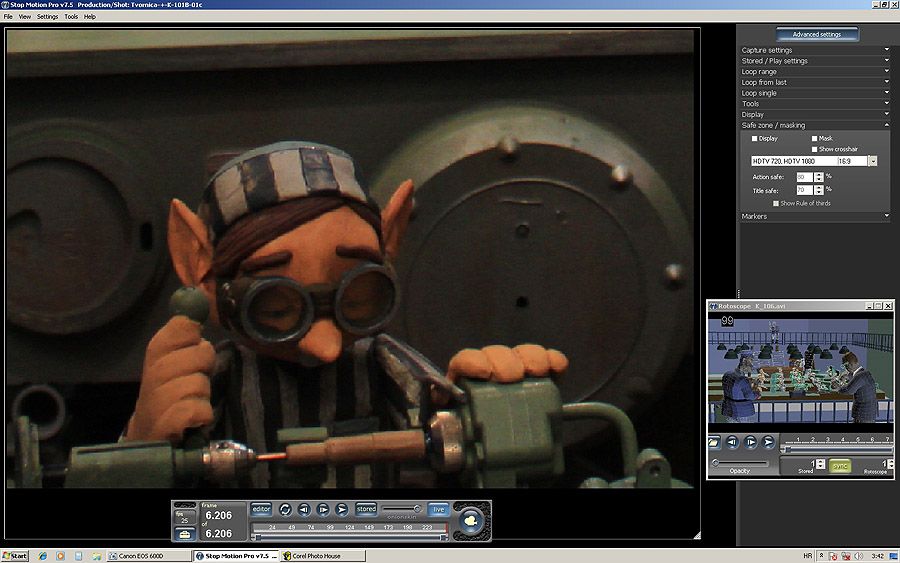
Task: Expand Loop from last section
Action: pyautogui.click(x=815, y=82)
